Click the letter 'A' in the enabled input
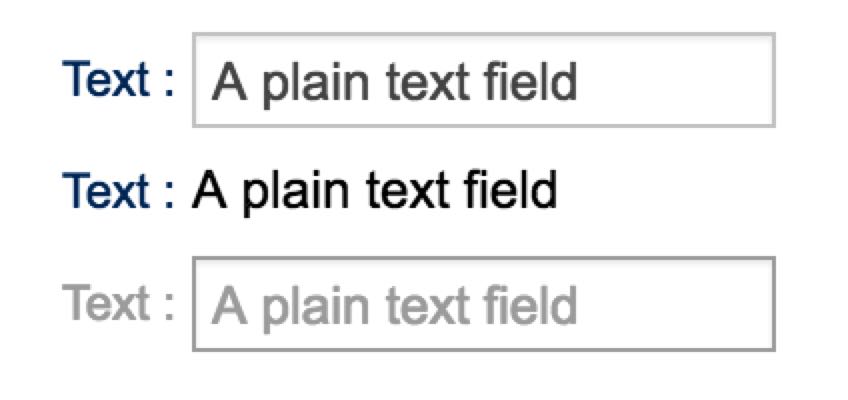Viewport: 848px width, 400px height. 231,81
